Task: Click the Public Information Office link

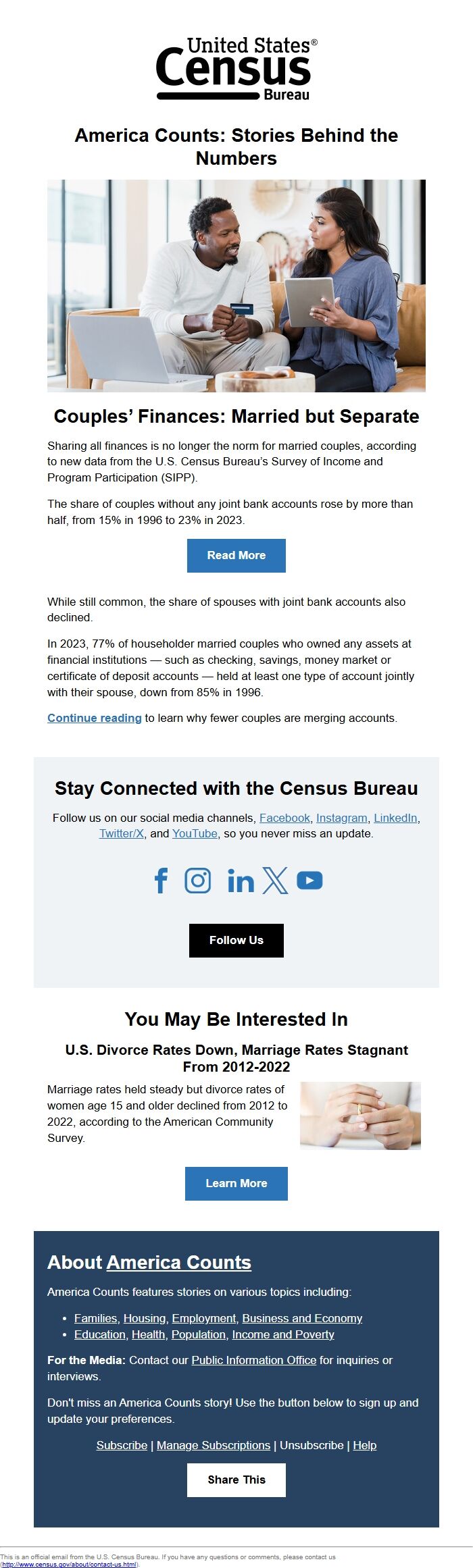Action: tap(253, 1359)
